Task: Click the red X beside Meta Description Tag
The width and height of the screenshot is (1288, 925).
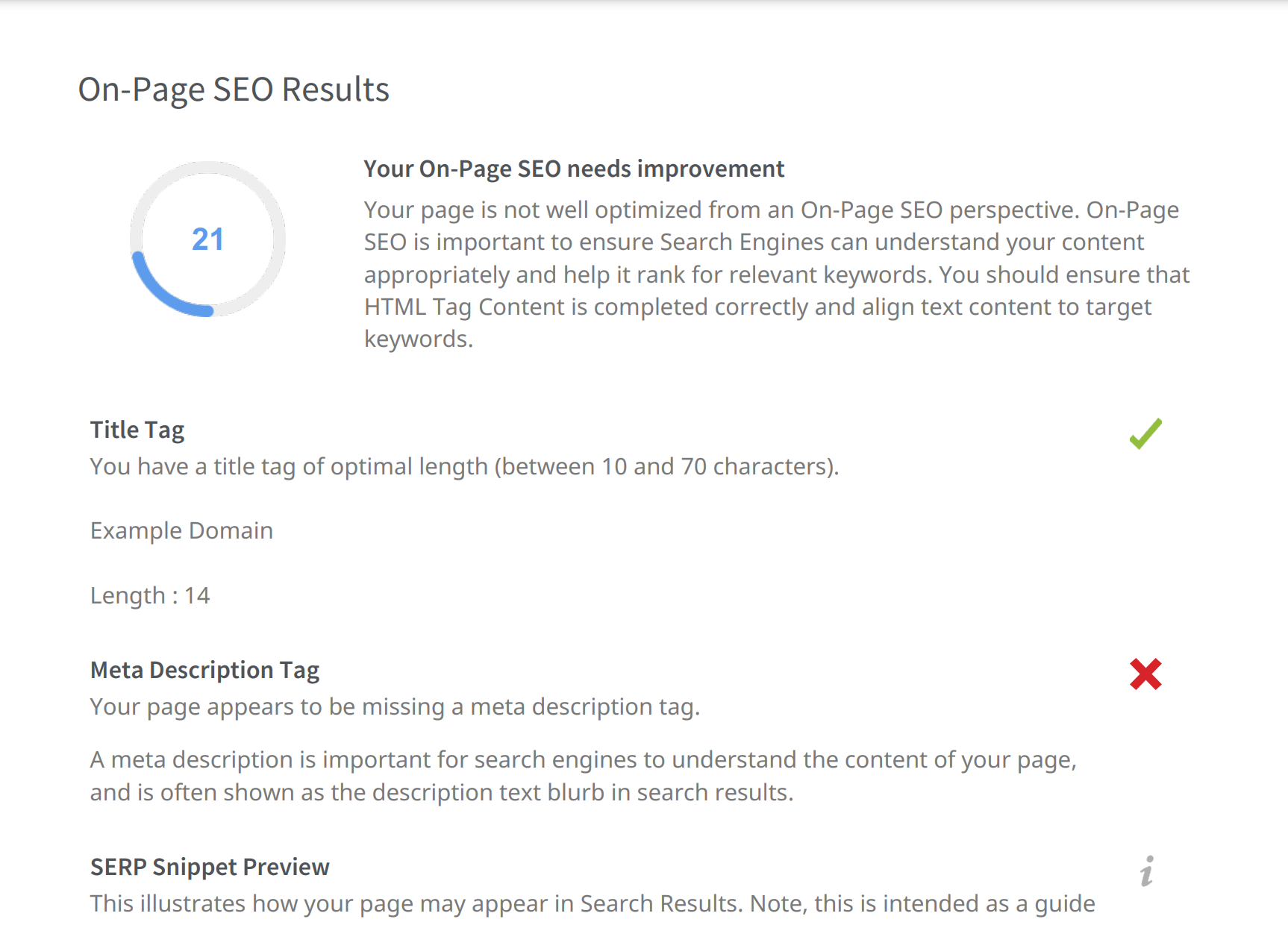Action: point(1145,674)
